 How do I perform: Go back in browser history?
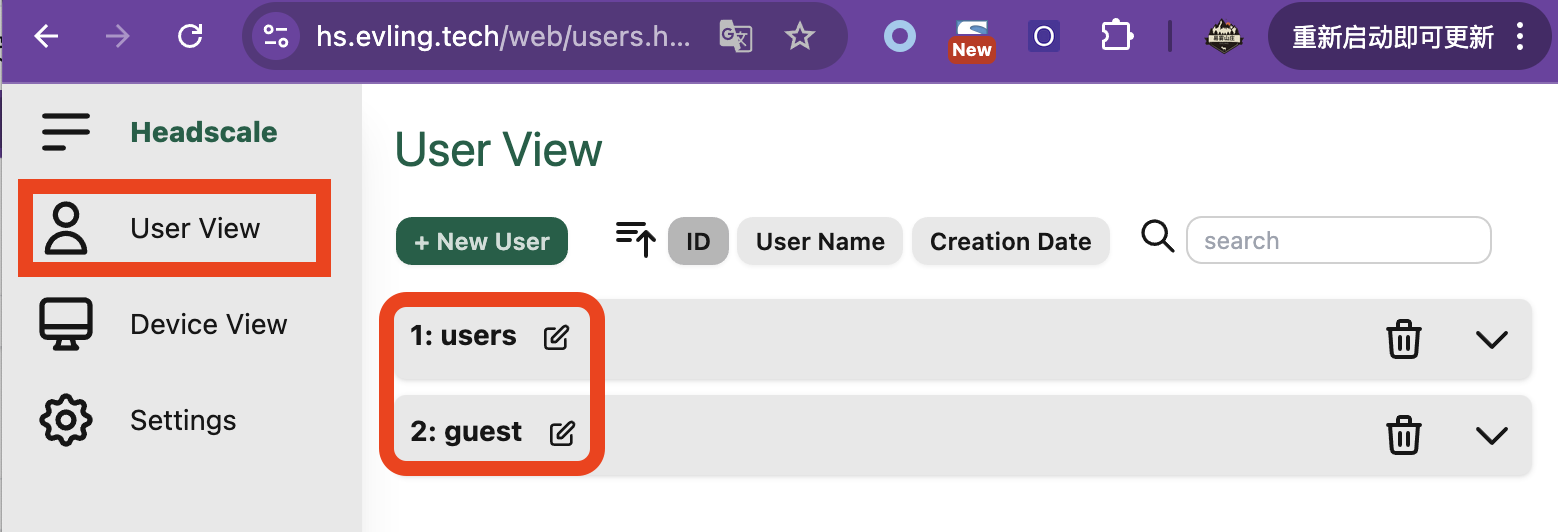coord(46,37)
